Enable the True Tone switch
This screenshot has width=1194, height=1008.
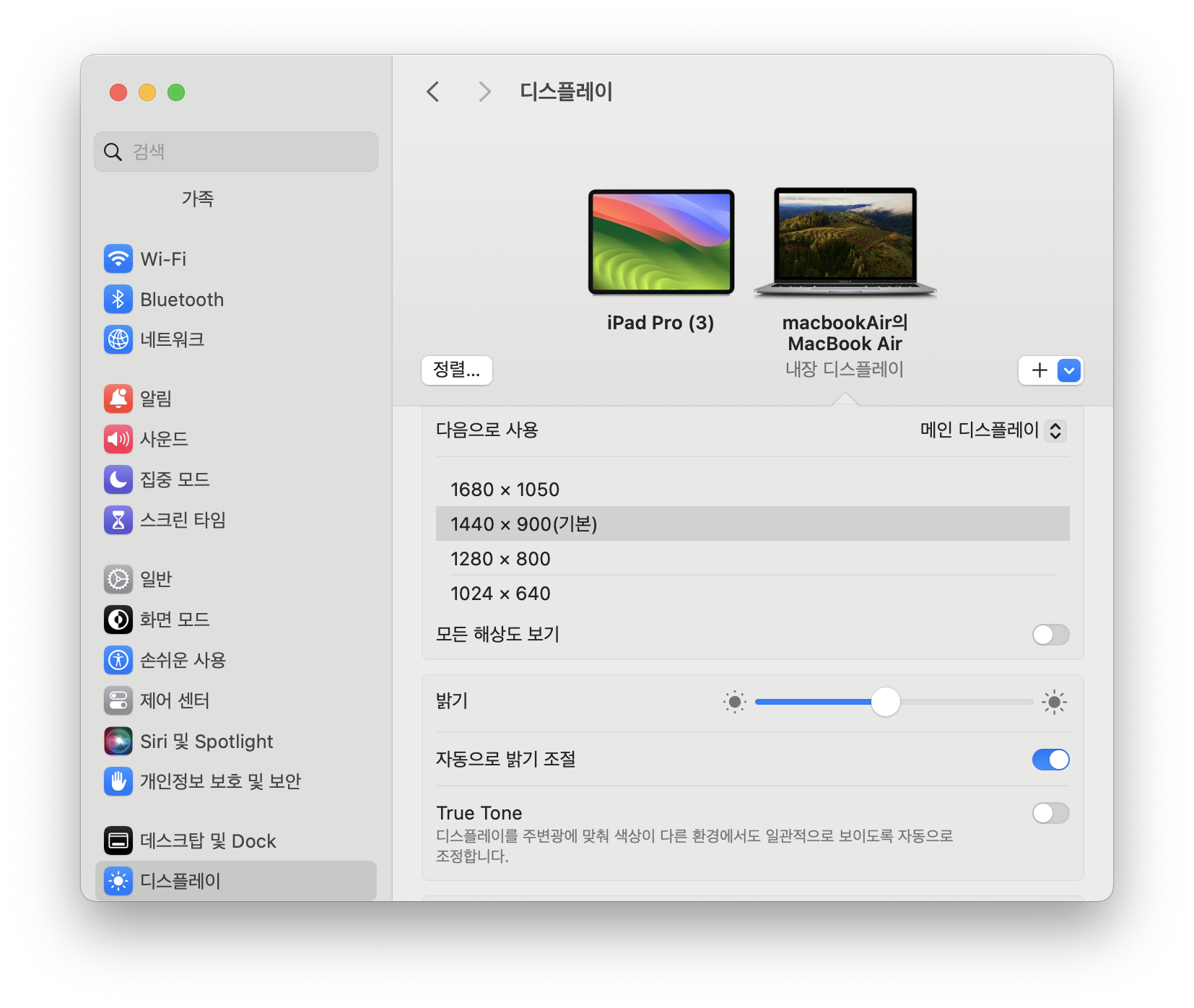pos(1051,813)
